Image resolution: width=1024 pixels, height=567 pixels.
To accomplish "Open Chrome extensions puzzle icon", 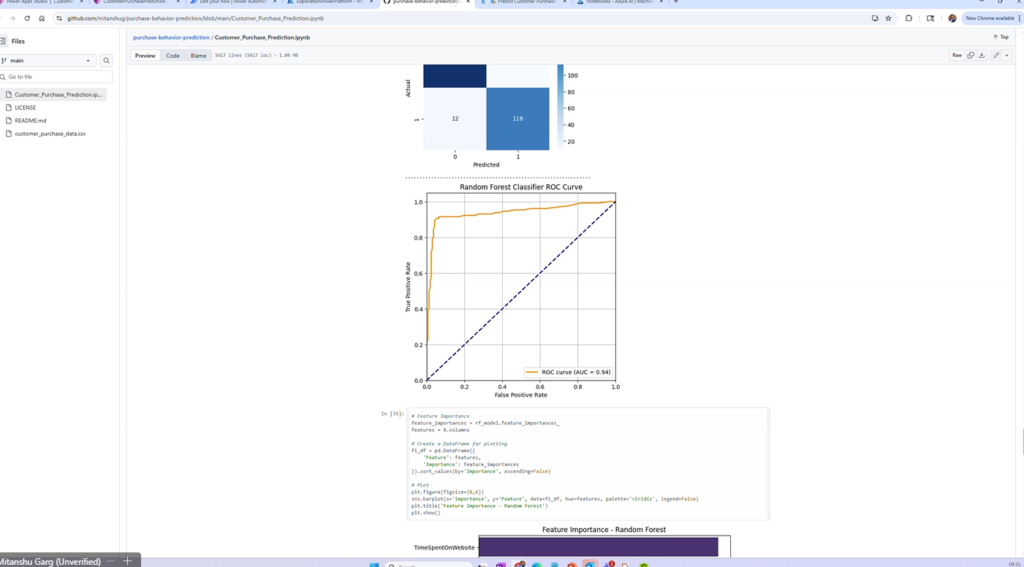I will pos(909,18).
